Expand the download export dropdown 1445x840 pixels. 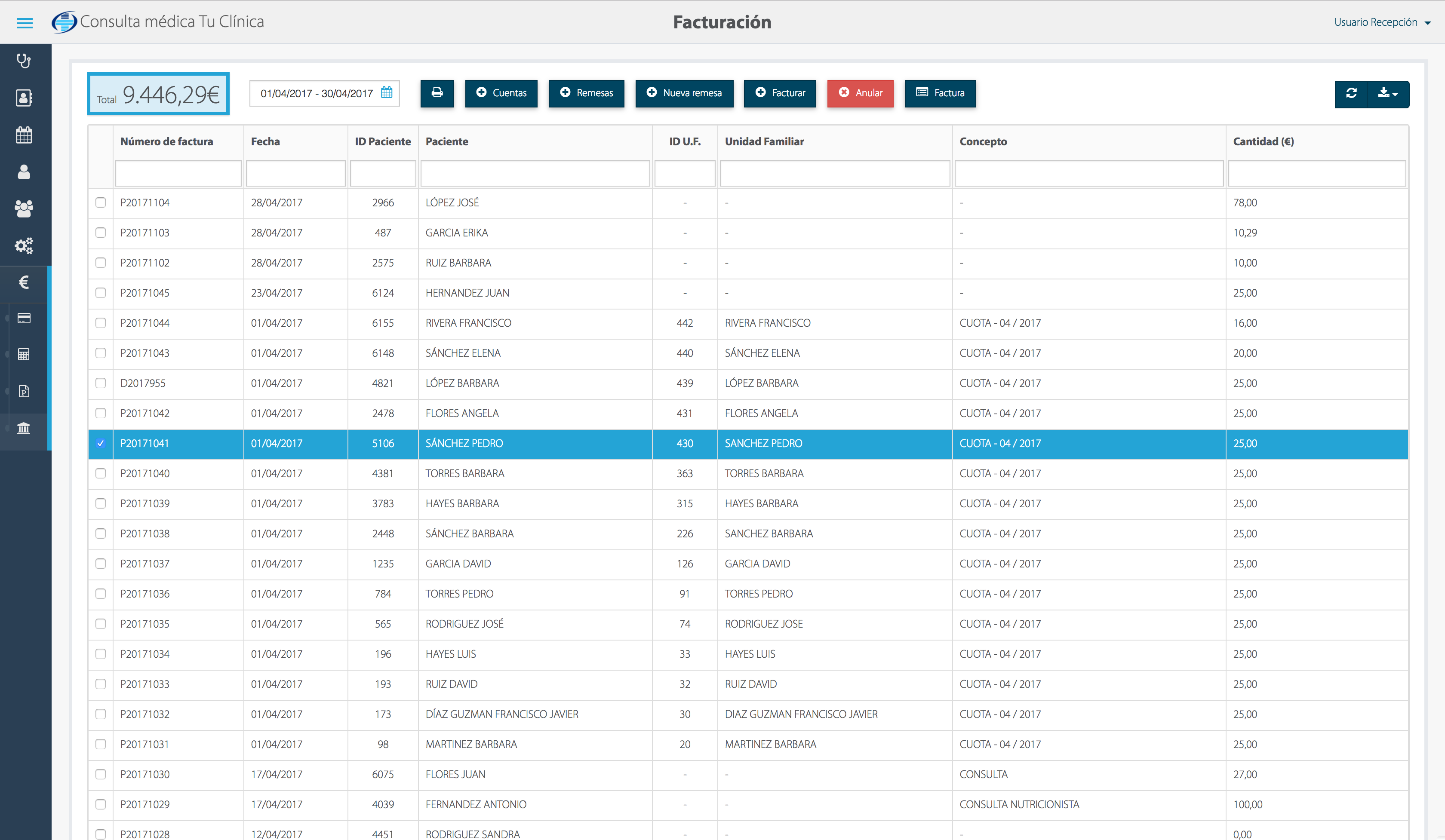[x=1388, y=93]
